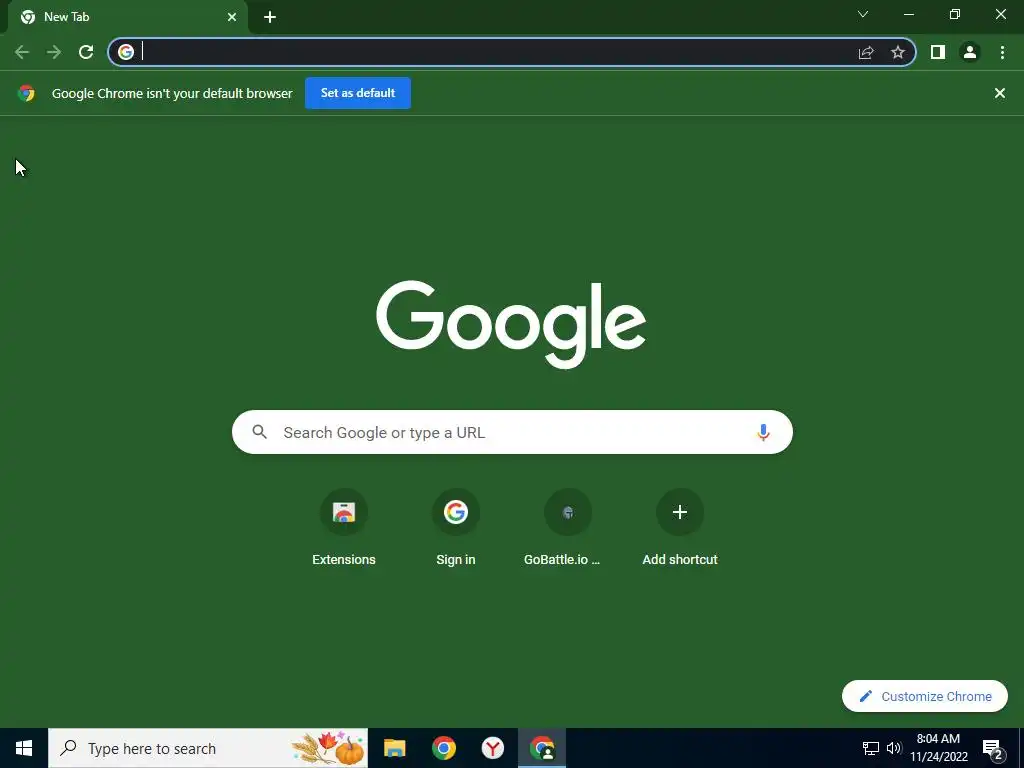
Task: Open volume control tray icon
Action: click(894, 748)
